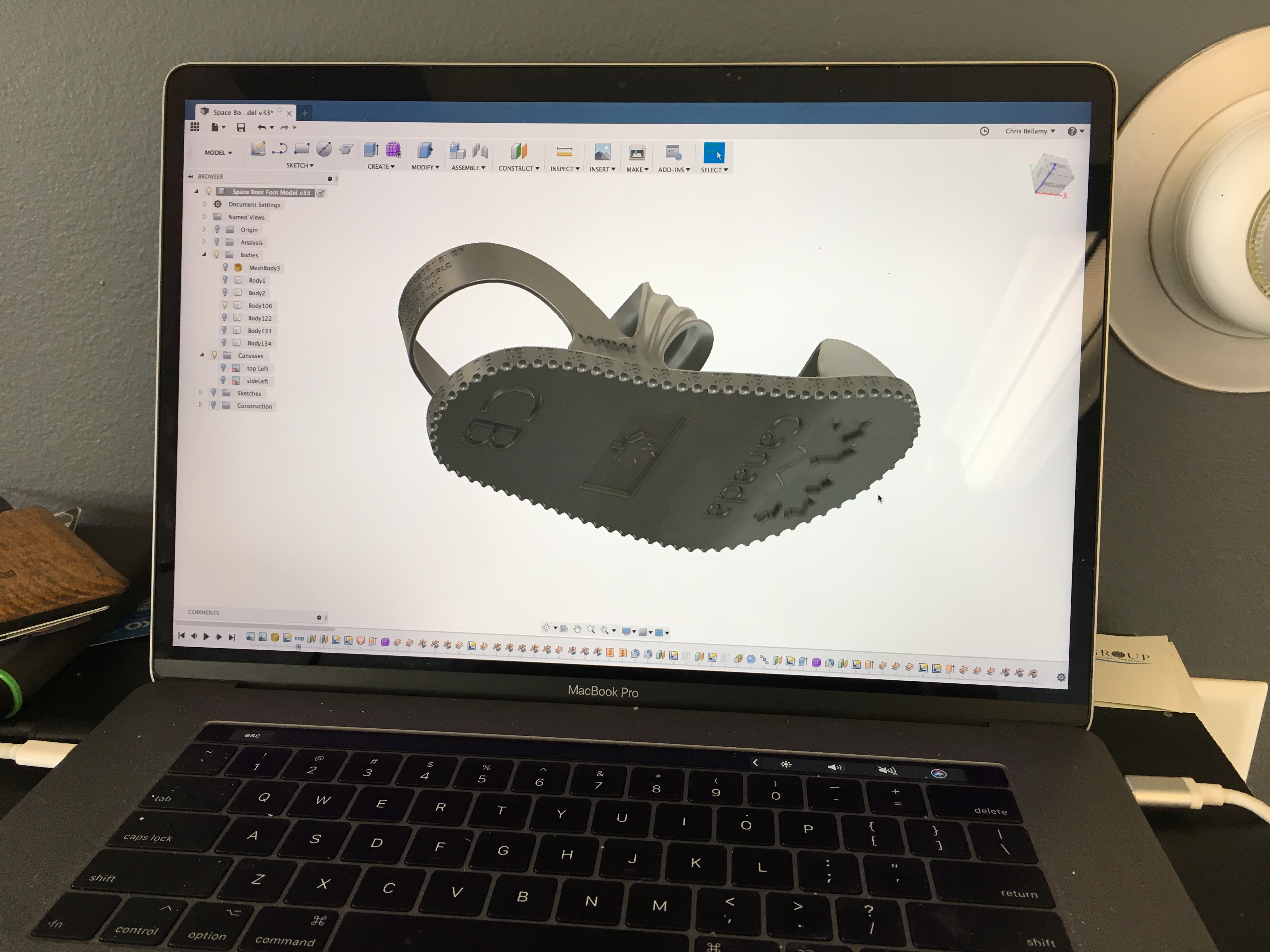1270x952 pixels.
Task: Expand the Sketches folder
Action: tap(201, 393)
